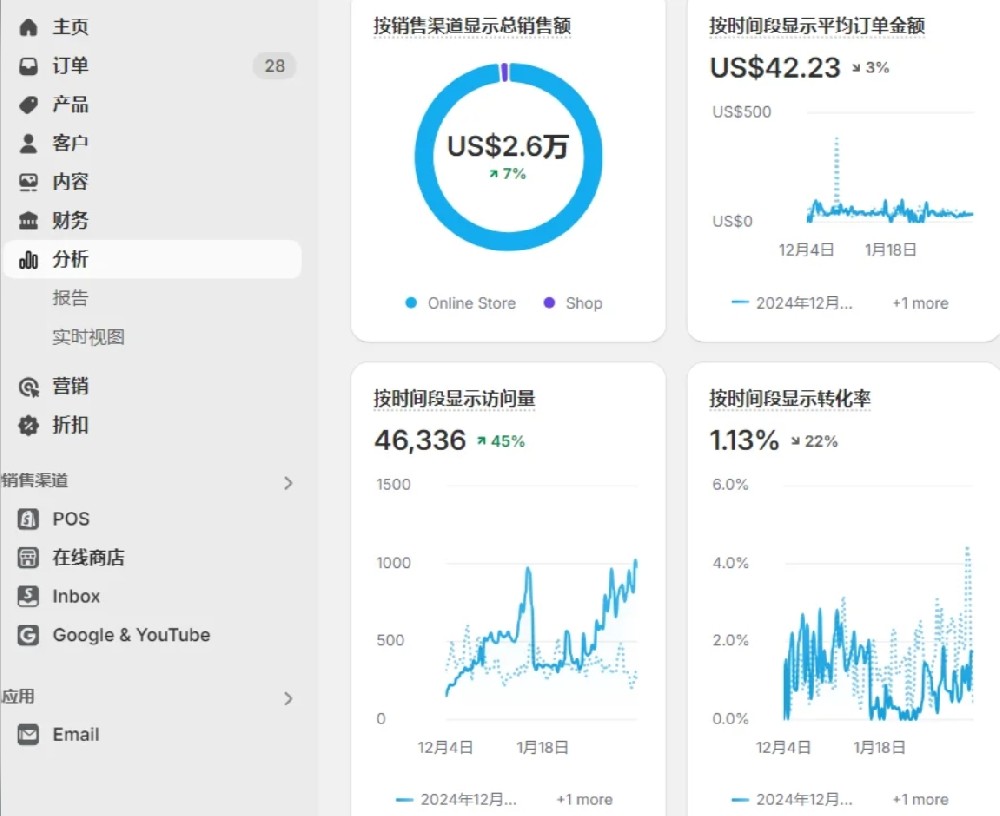Image resolution: width=1000 pixels, height=816 pixels.
Task: Click +1 more in average order card
Action: [920, 304]
